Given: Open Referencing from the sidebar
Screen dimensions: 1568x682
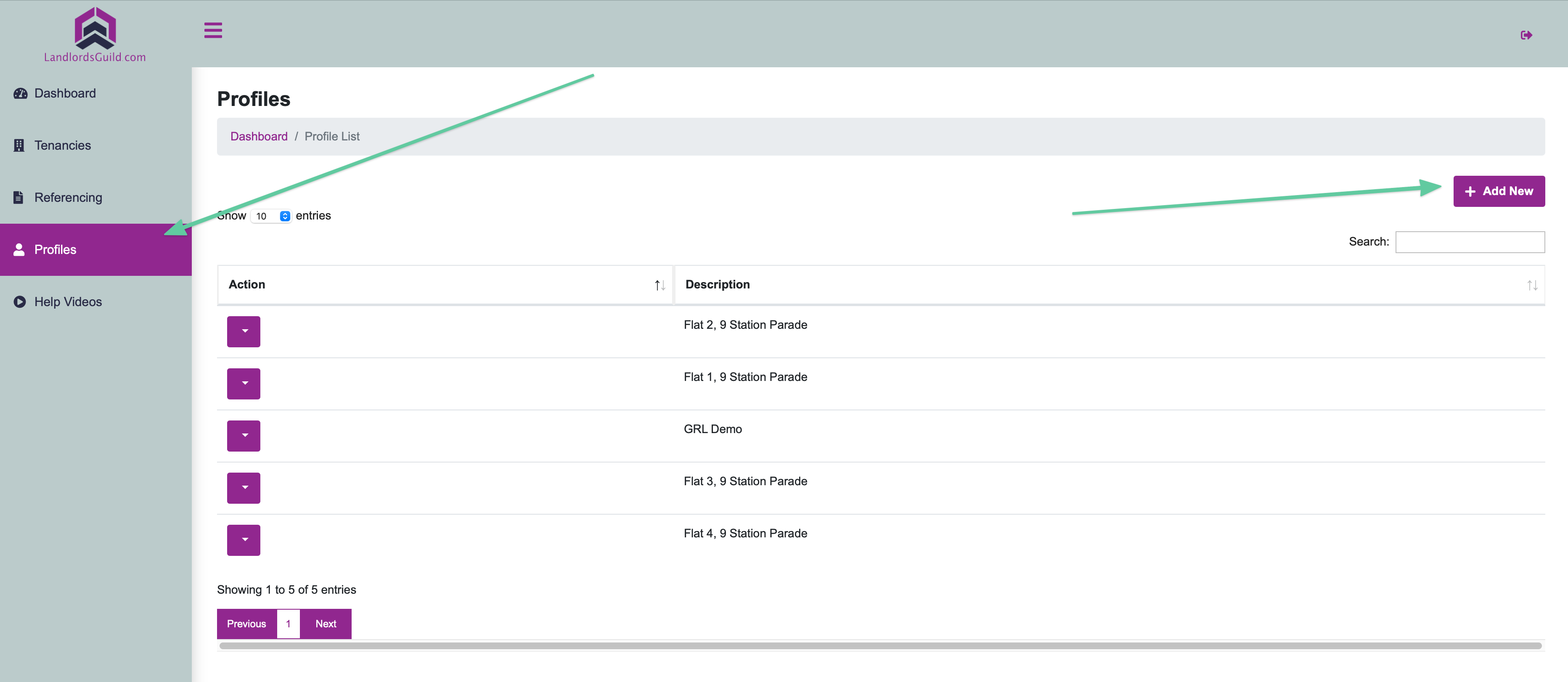Looking at the screenshot, I should (x=95, y=198).
